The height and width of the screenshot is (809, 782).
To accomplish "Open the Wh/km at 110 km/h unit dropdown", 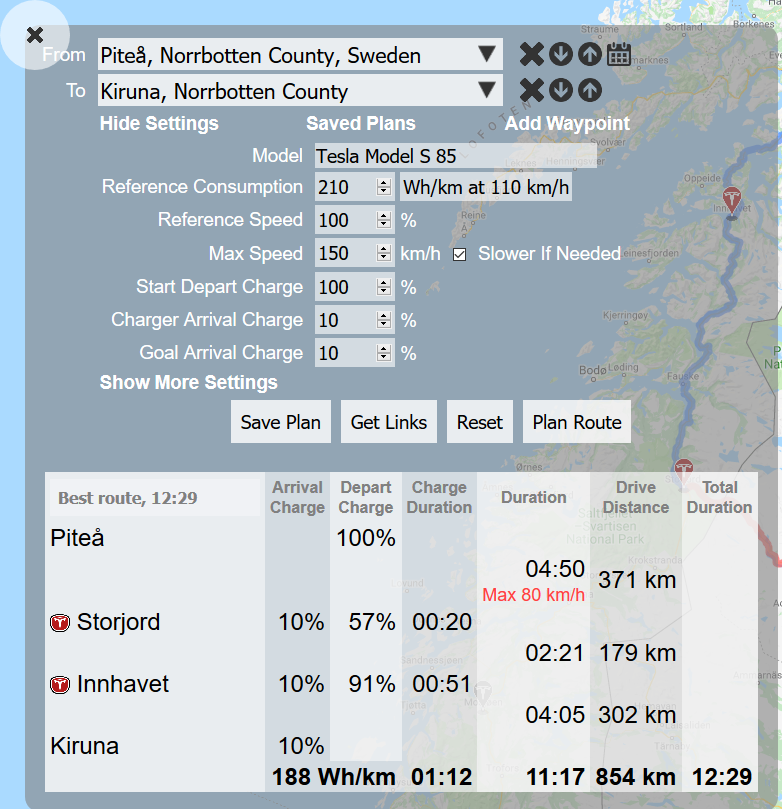I will [486, 187].
